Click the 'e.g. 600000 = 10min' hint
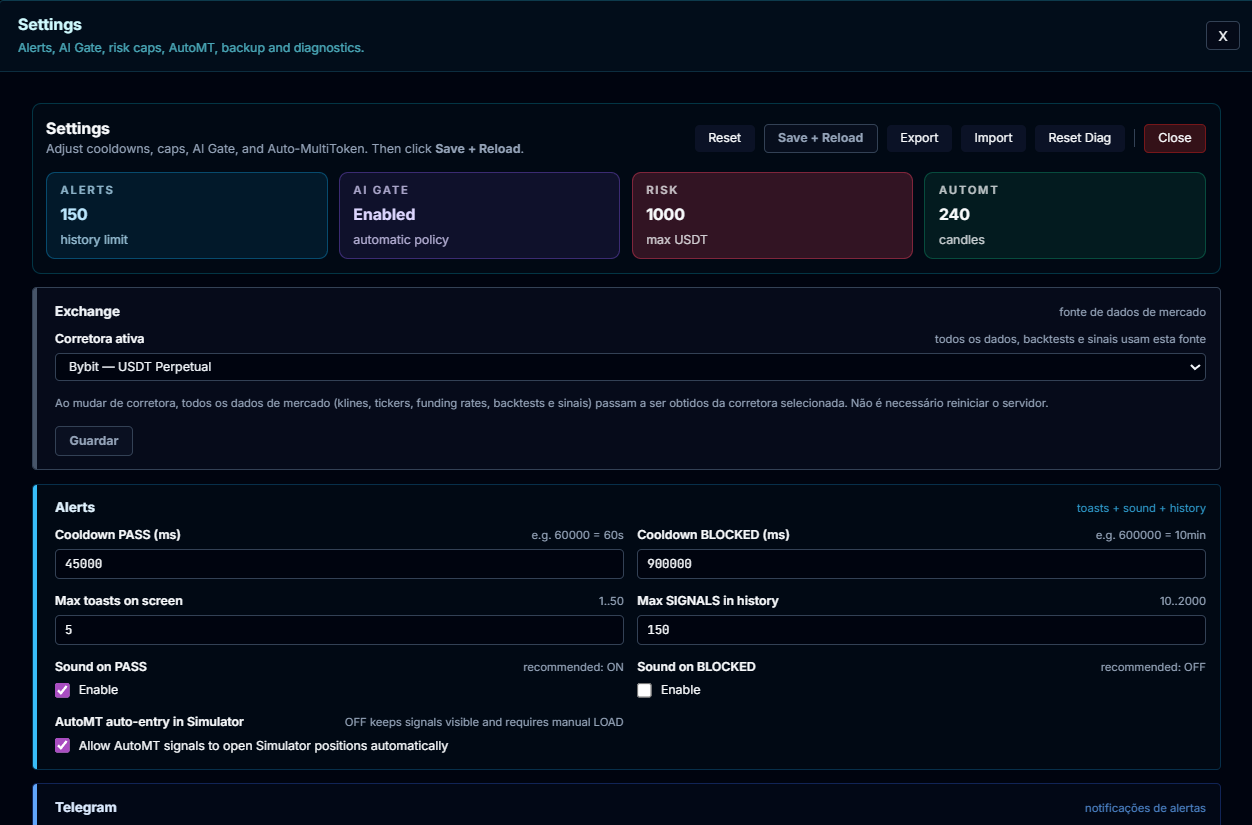This screenshot has height=825, width=1252. (1150, 535)
